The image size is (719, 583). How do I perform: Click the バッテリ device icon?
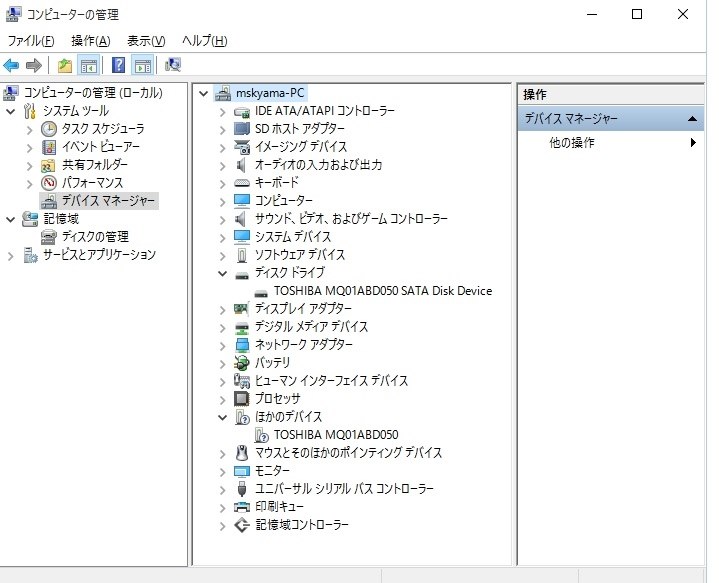[242, 363]
